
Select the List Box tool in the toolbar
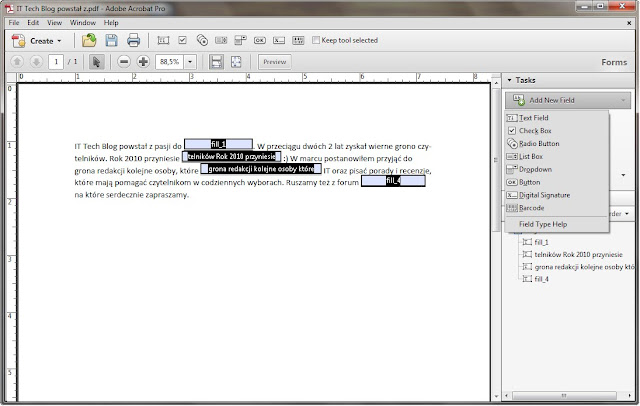pos(221,40)
